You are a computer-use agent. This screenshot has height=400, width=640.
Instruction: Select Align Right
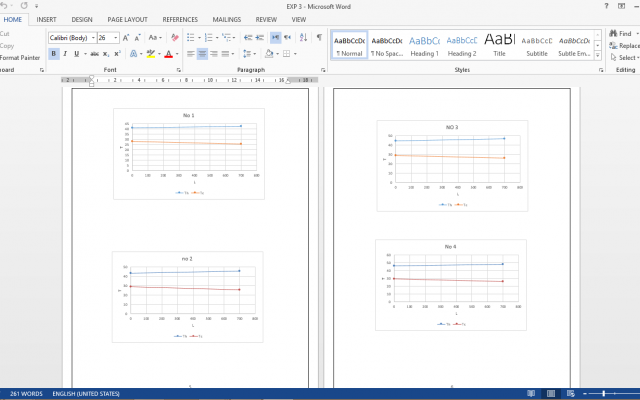[x=213, y=54]
